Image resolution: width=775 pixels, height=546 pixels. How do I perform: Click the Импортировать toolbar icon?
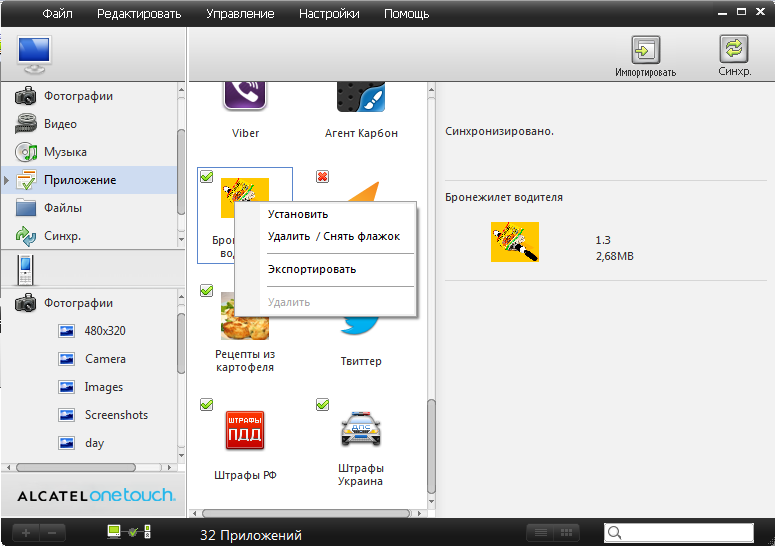pos(645,50)
